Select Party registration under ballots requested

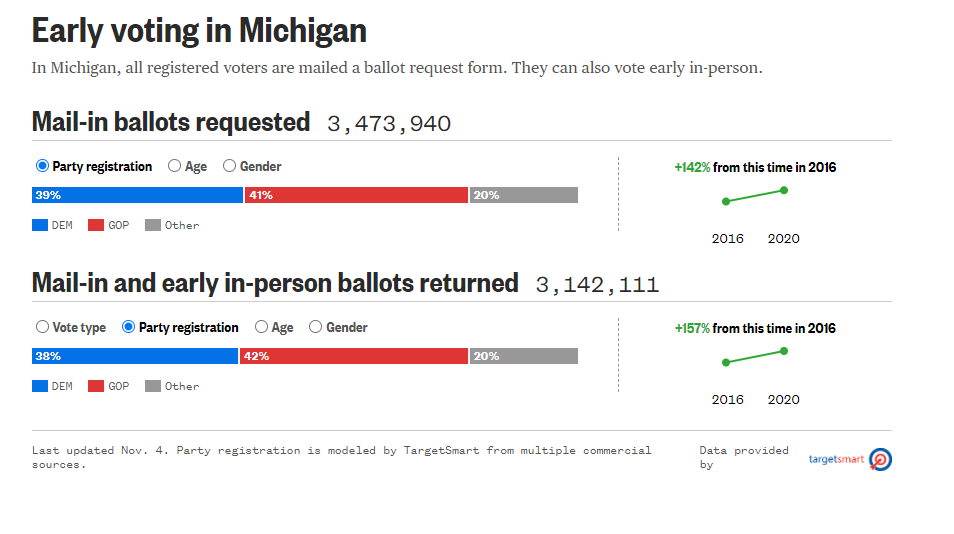[x=42, y=166]
